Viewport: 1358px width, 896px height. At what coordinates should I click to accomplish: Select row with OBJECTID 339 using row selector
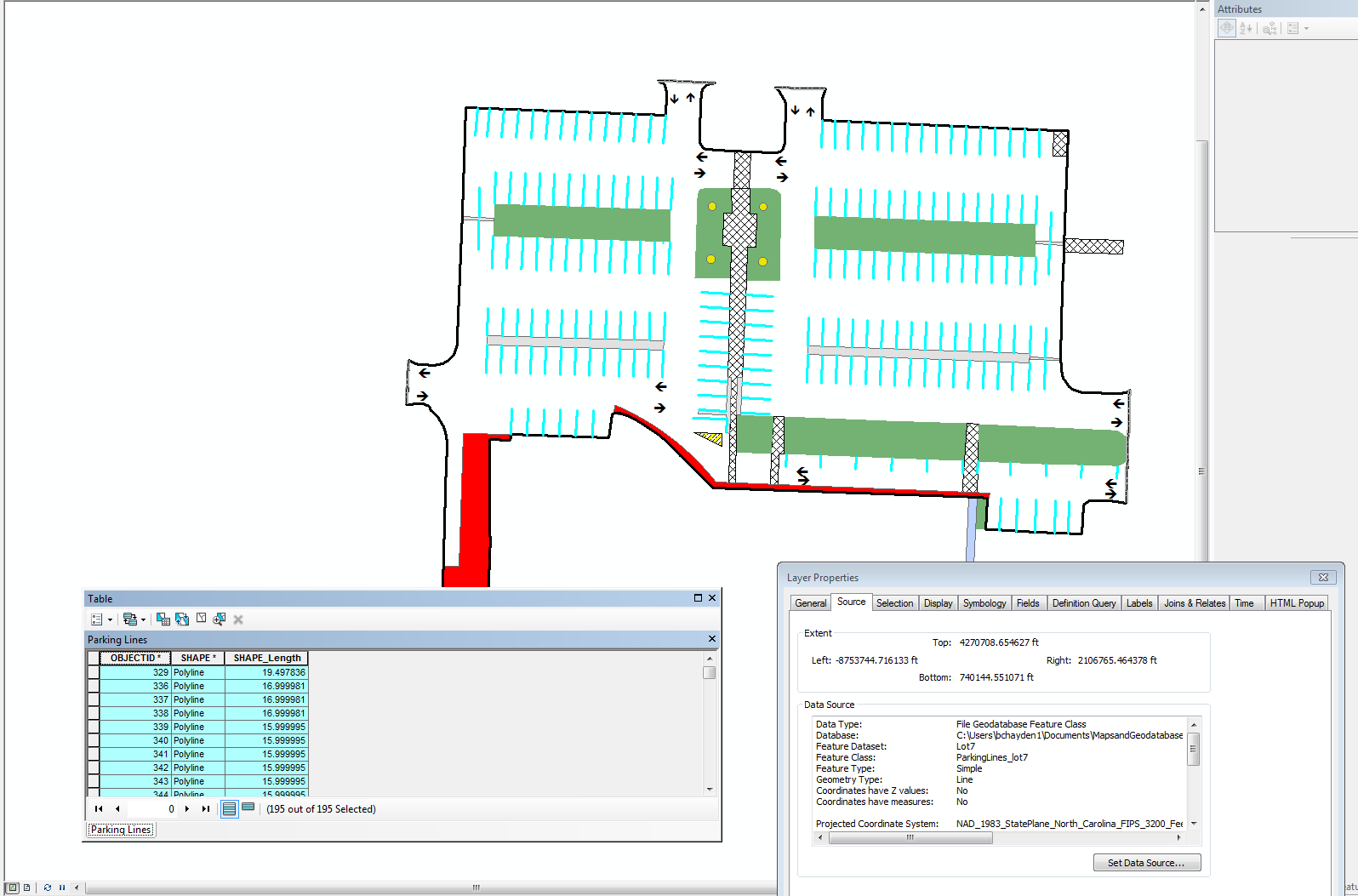coord(93,727)
